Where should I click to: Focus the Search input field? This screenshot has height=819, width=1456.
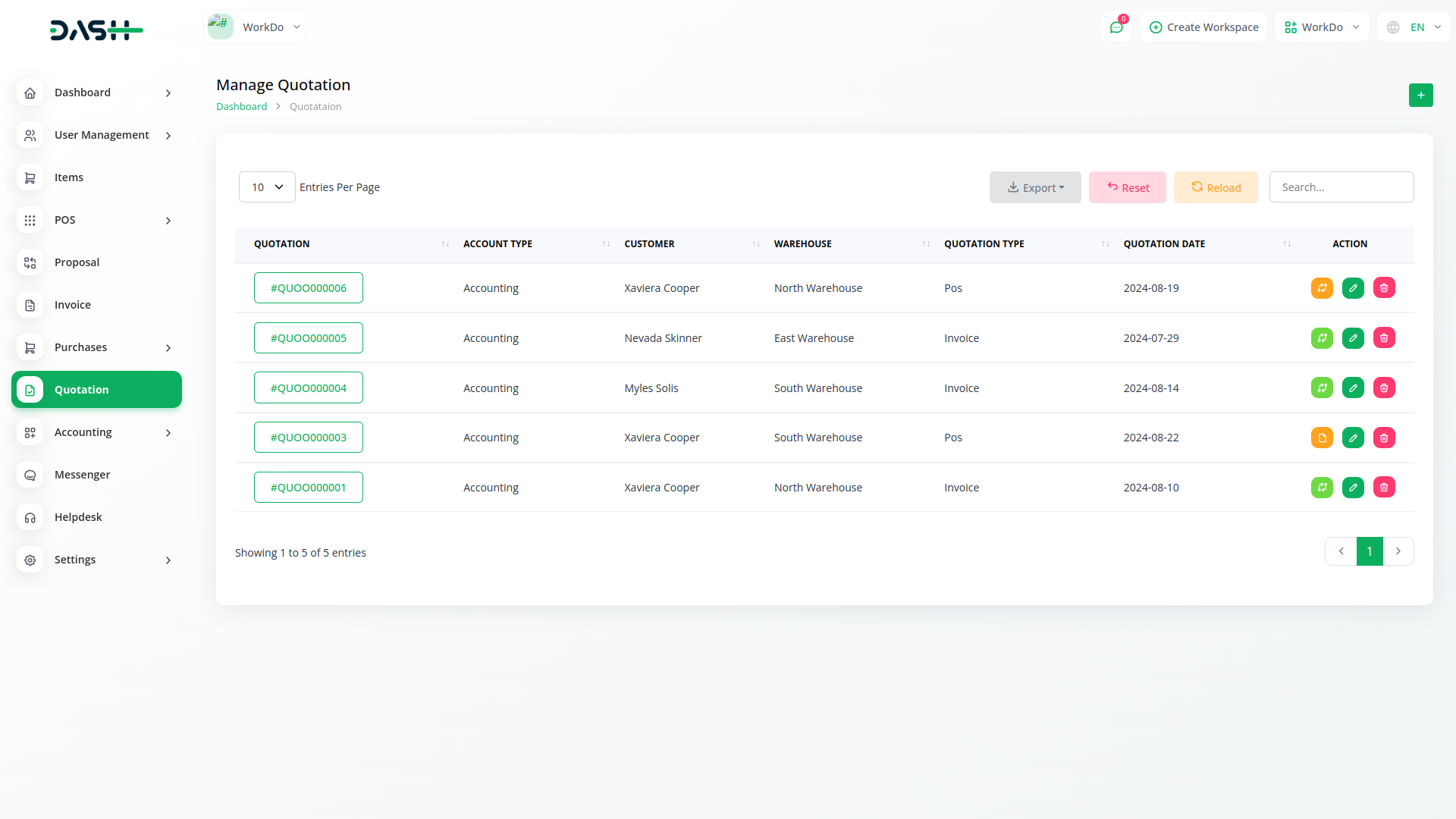[1341, 187]
